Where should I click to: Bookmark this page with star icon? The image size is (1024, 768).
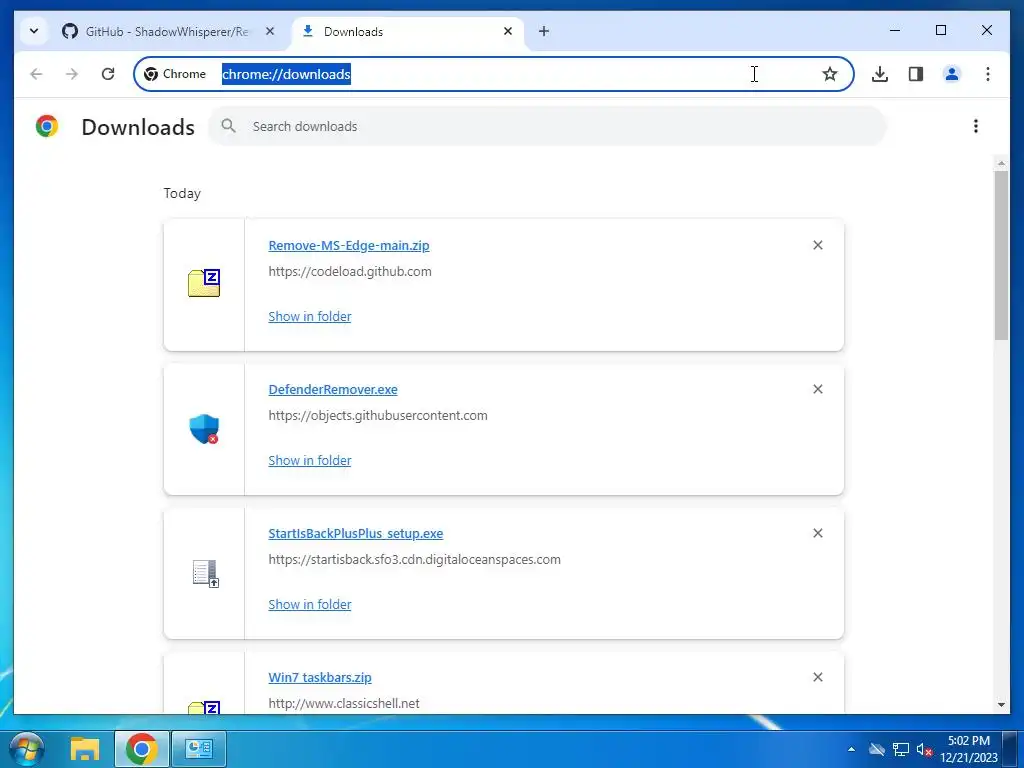point(829,74)
